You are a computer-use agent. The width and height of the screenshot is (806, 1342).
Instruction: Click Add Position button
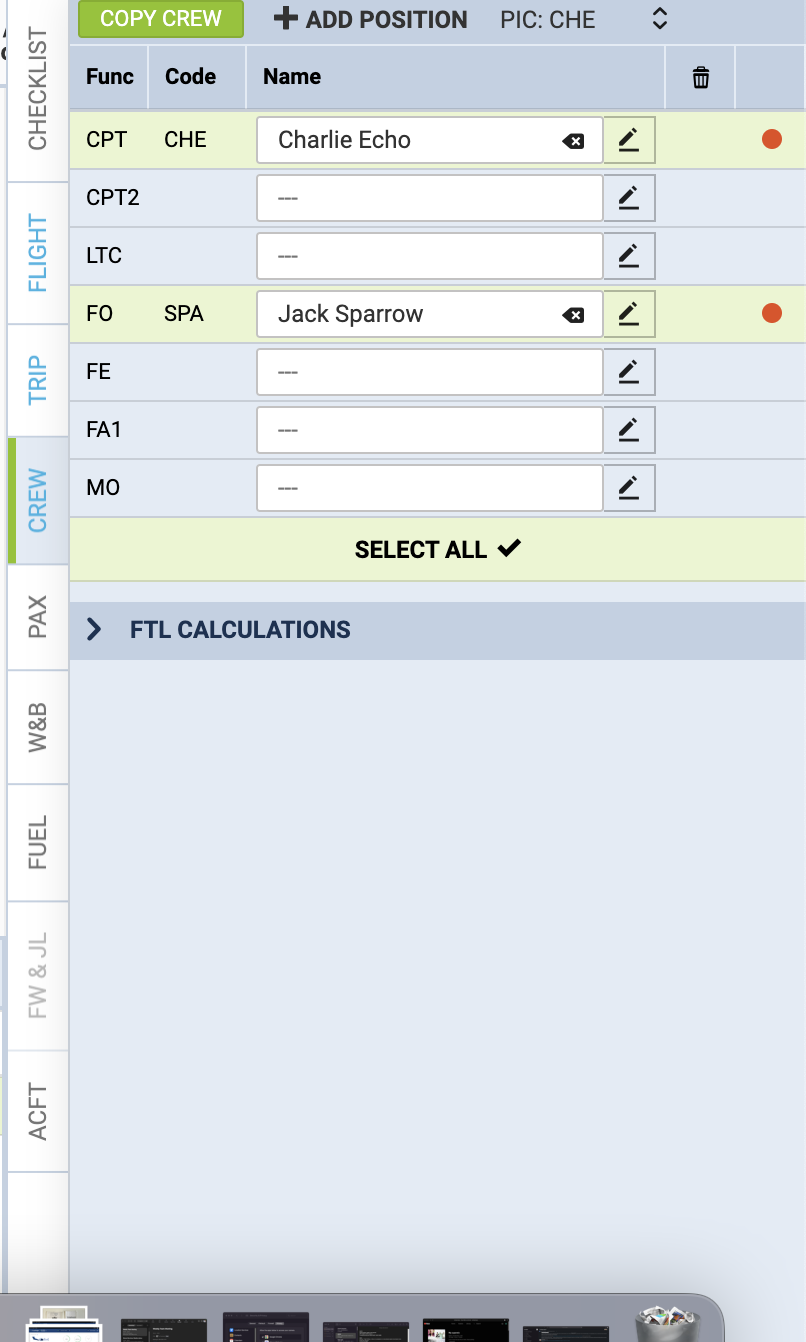pos(370,19)
